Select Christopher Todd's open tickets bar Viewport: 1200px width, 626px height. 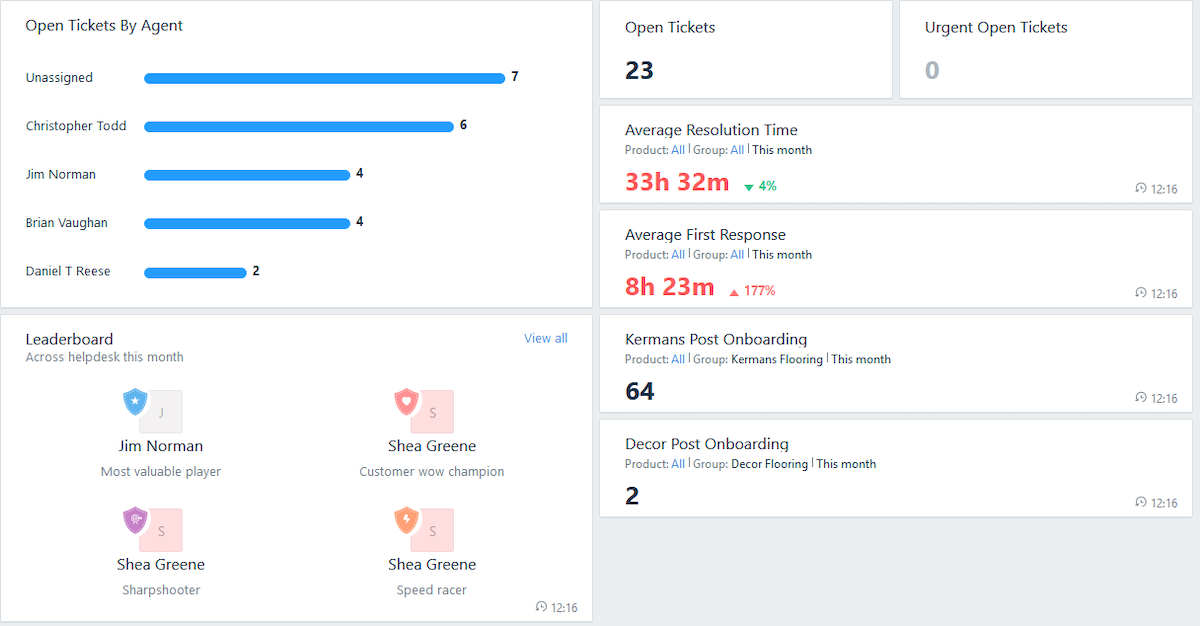point(298,127)
